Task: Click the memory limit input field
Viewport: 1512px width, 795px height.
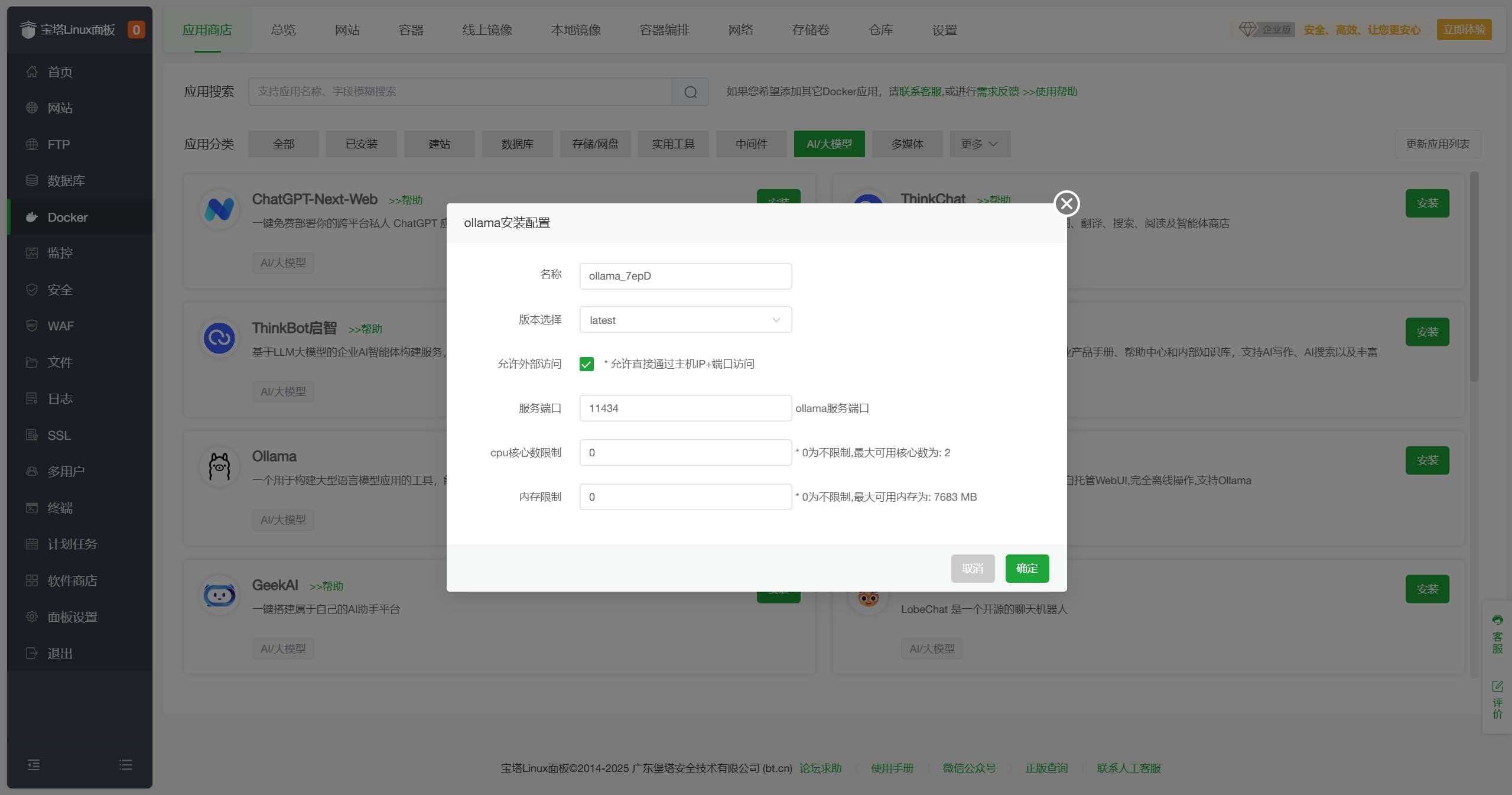Action: click(x=685, y=497)
